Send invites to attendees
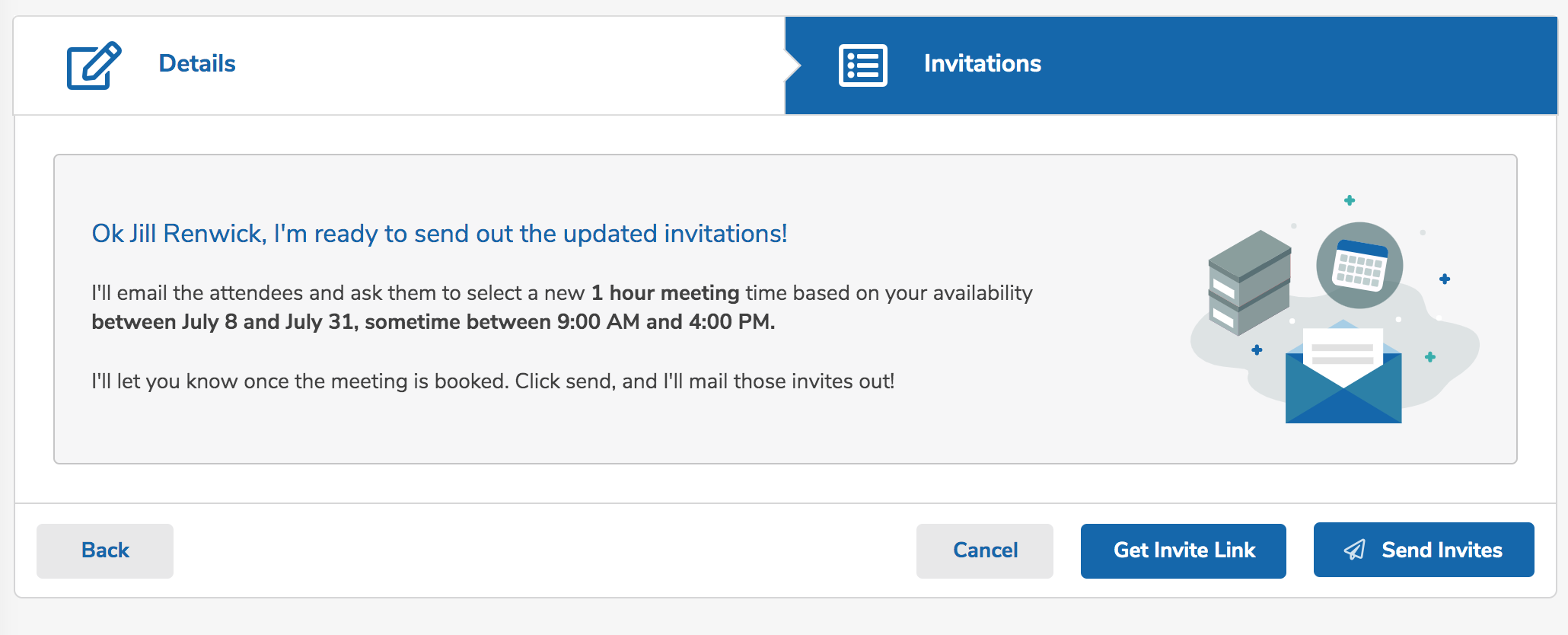The height and width of the screenshot is (635, 1568). [x=1423, y=550]
